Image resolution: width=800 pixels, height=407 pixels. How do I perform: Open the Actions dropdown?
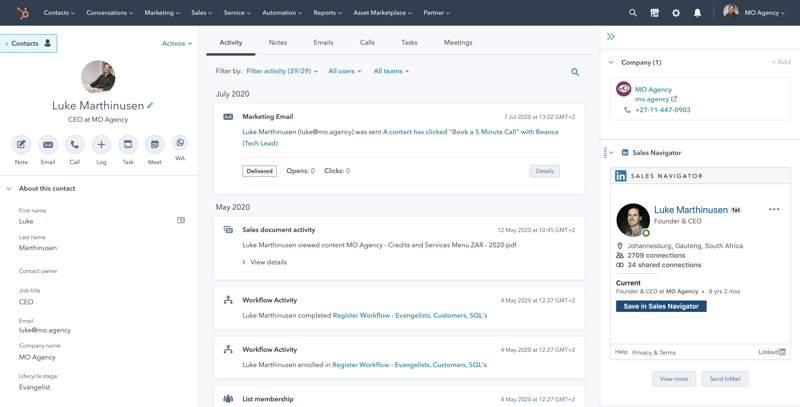click(177, 43)
